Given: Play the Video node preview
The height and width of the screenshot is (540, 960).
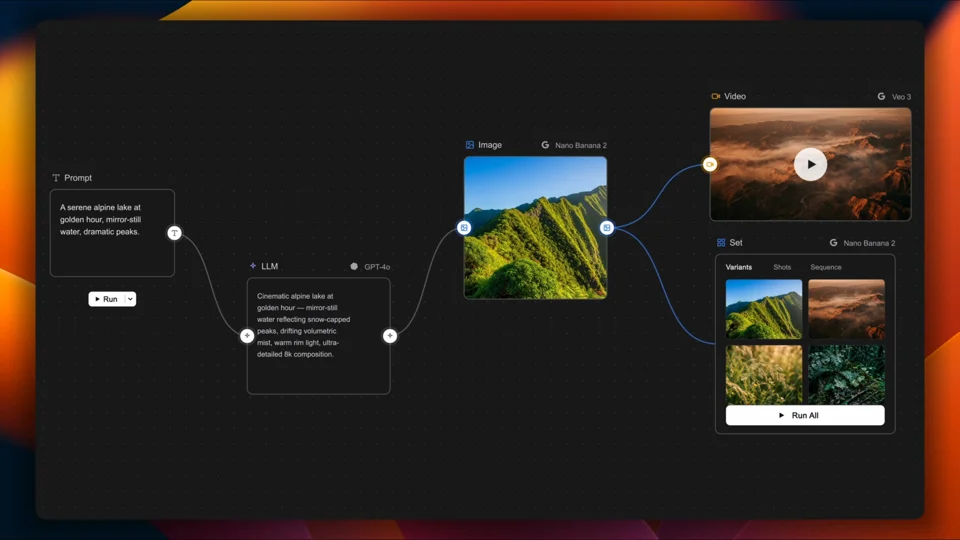Looking at the screenshot, I should [811, 164].
